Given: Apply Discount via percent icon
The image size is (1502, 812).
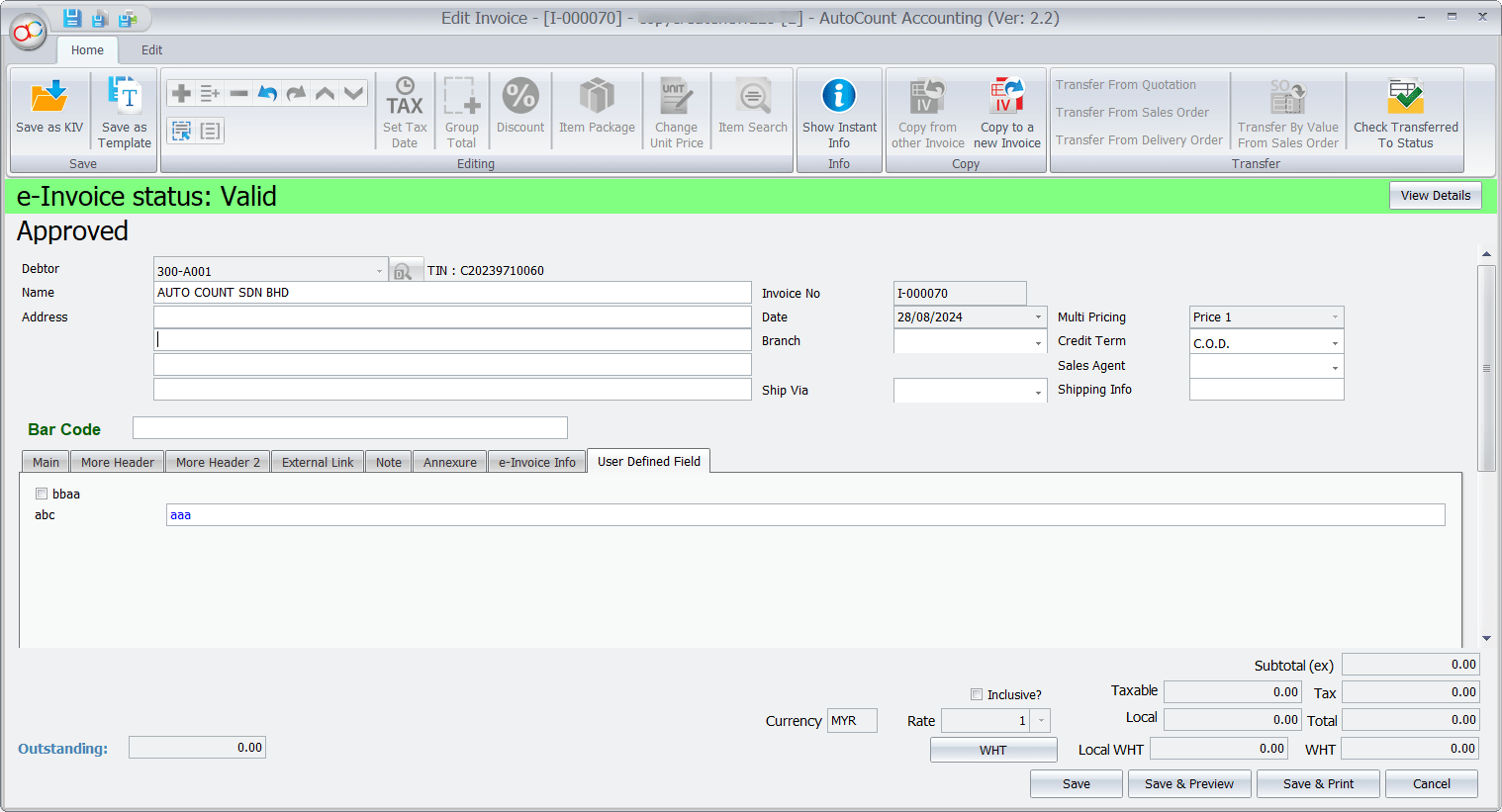Looking at the screenshot, I should pos(520,96).
